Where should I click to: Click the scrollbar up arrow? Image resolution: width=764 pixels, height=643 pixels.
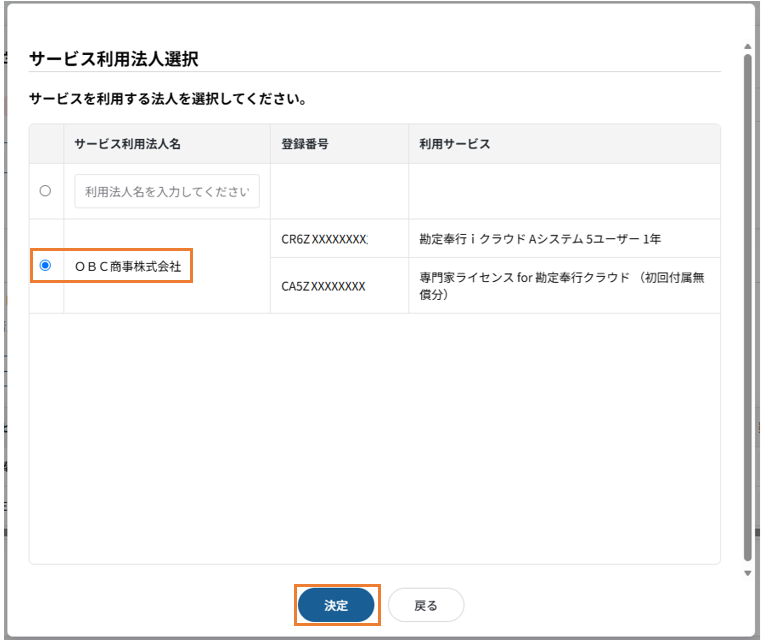point(747,46)
